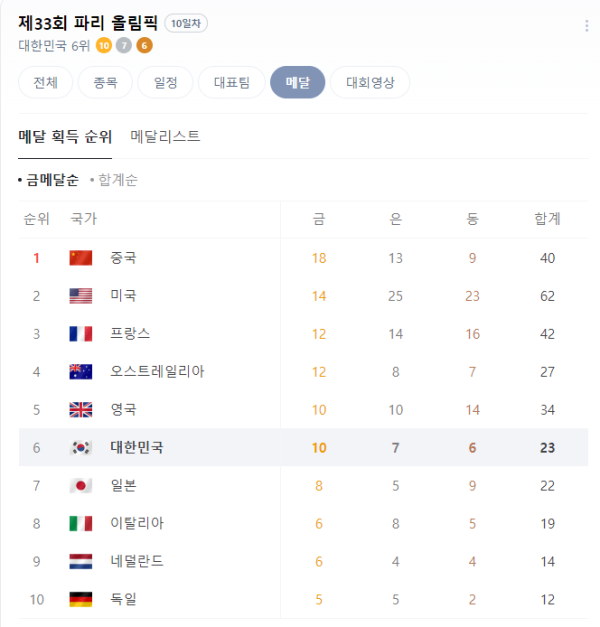This screenshot has width=600, height=627.
Task: Open the 대회영상 videos pill
Action: (x=370, y=82)
